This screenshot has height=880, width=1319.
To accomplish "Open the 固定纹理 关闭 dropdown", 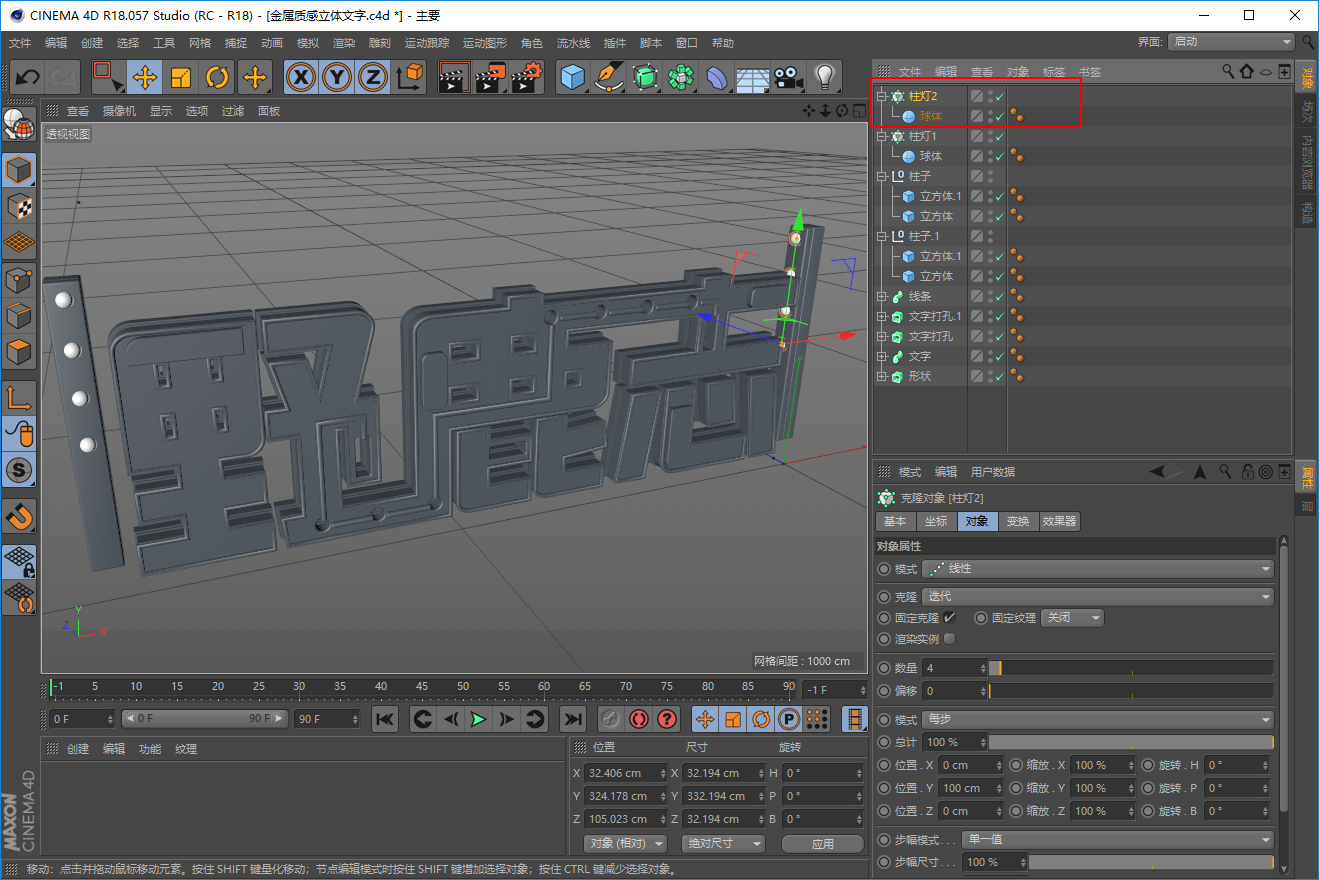I will tap(1072, 618).
